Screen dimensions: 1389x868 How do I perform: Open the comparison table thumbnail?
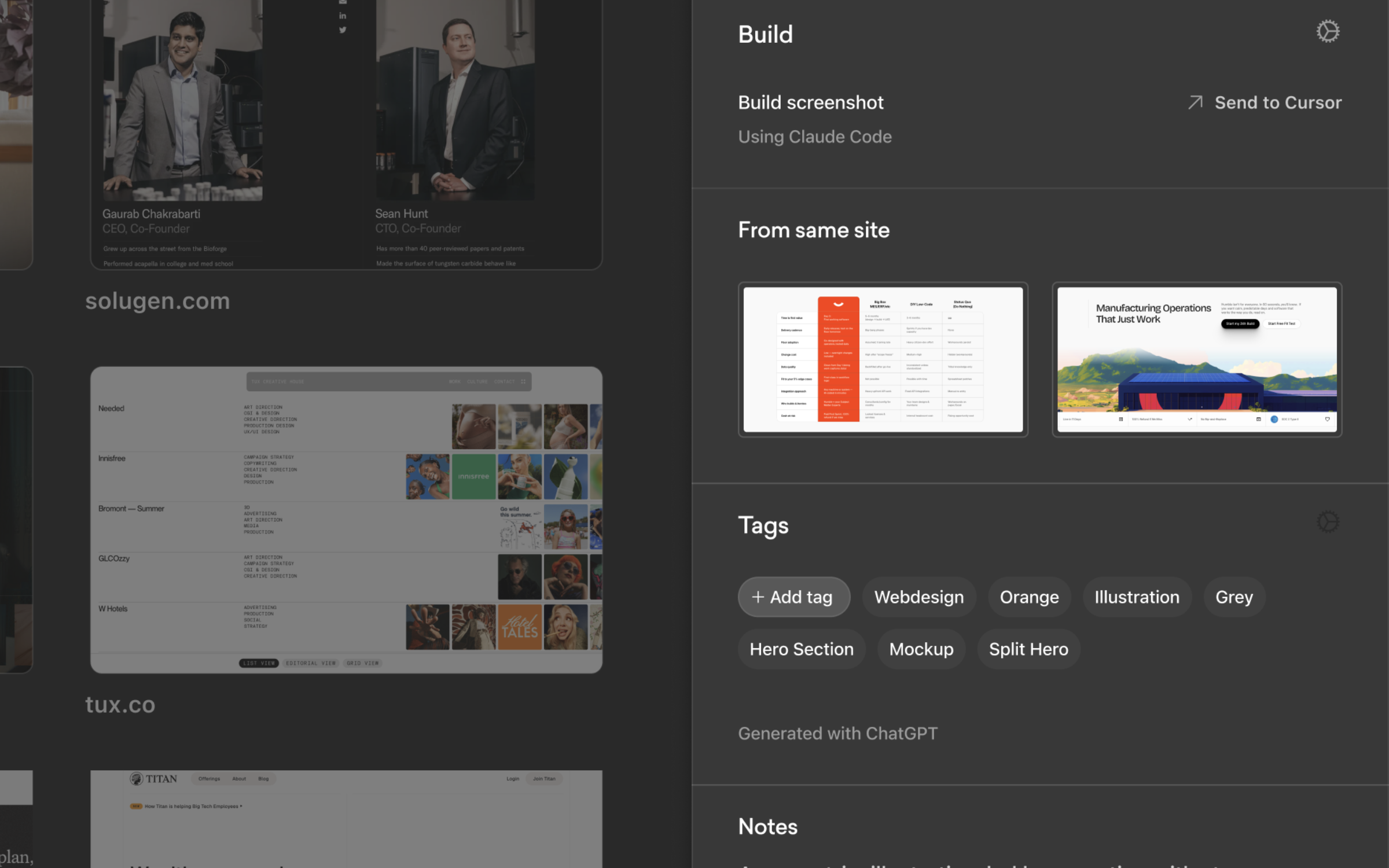point(883,359)
